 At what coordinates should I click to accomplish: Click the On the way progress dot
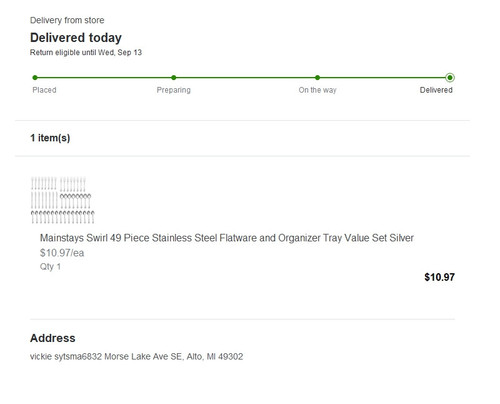pos(317,78)
